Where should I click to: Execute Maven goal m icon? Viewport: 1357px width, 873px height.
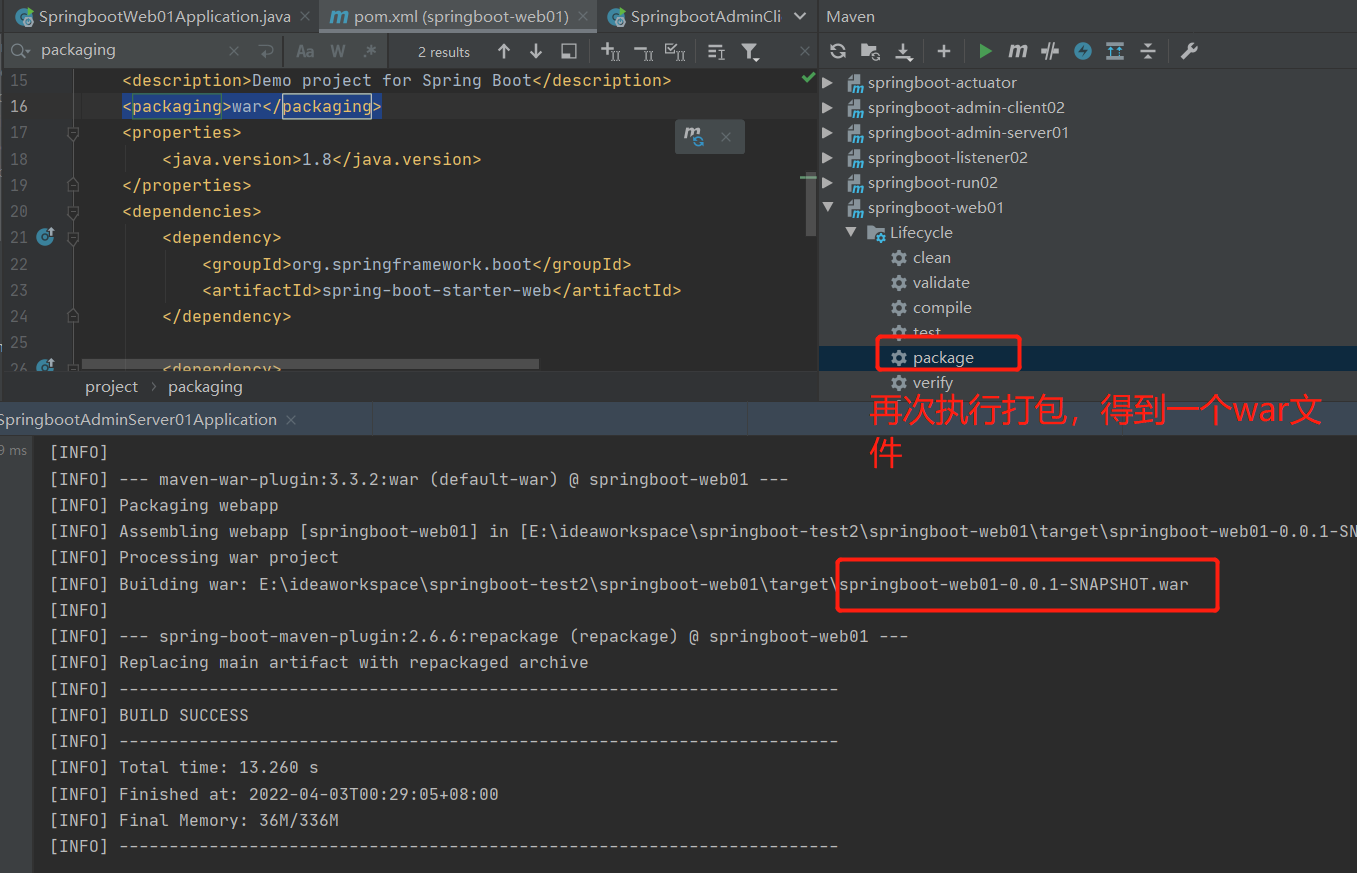(1018, 51)
